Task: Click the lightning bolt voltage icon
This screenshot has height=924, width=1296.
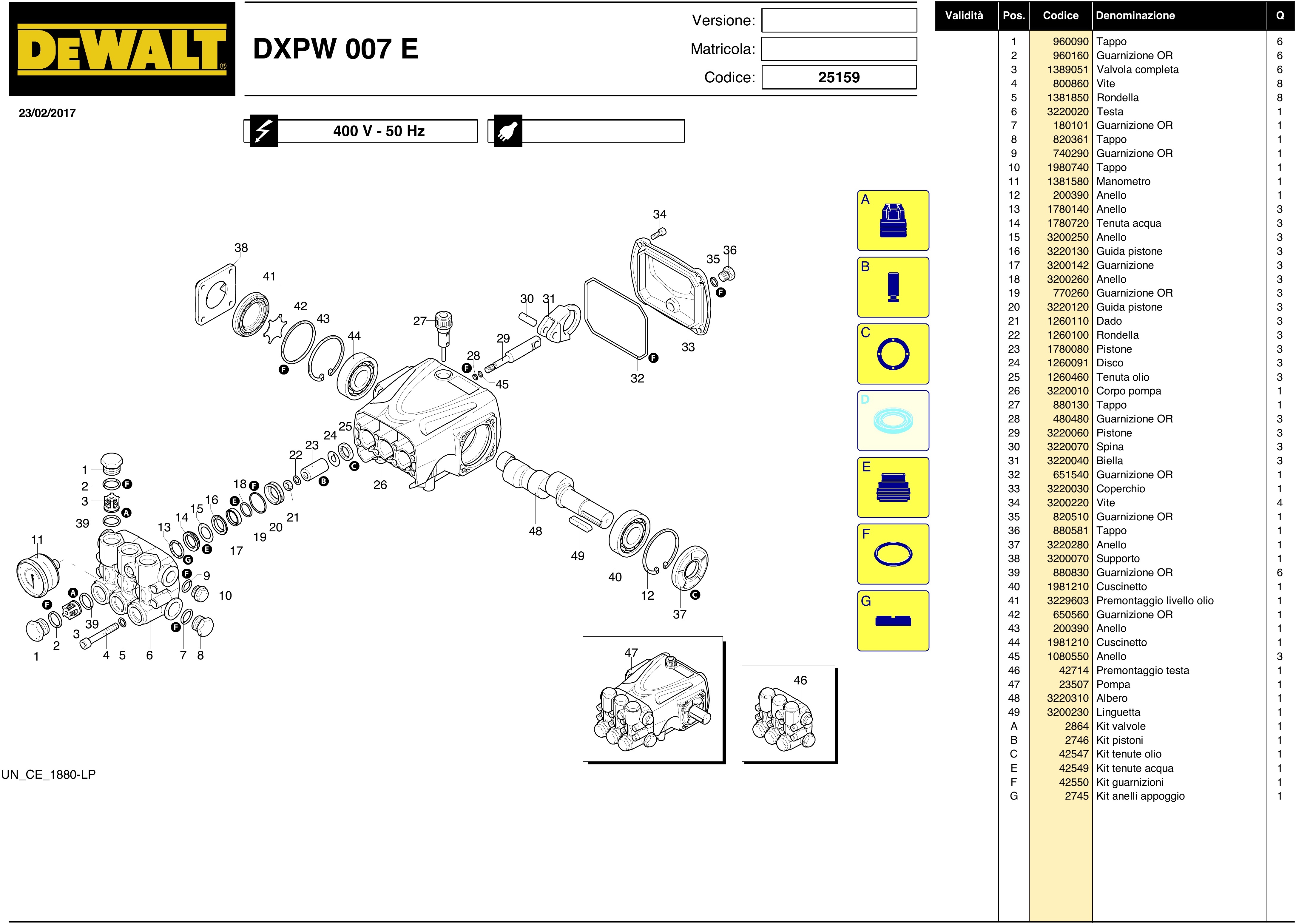Action: click(x=264, y=132)
